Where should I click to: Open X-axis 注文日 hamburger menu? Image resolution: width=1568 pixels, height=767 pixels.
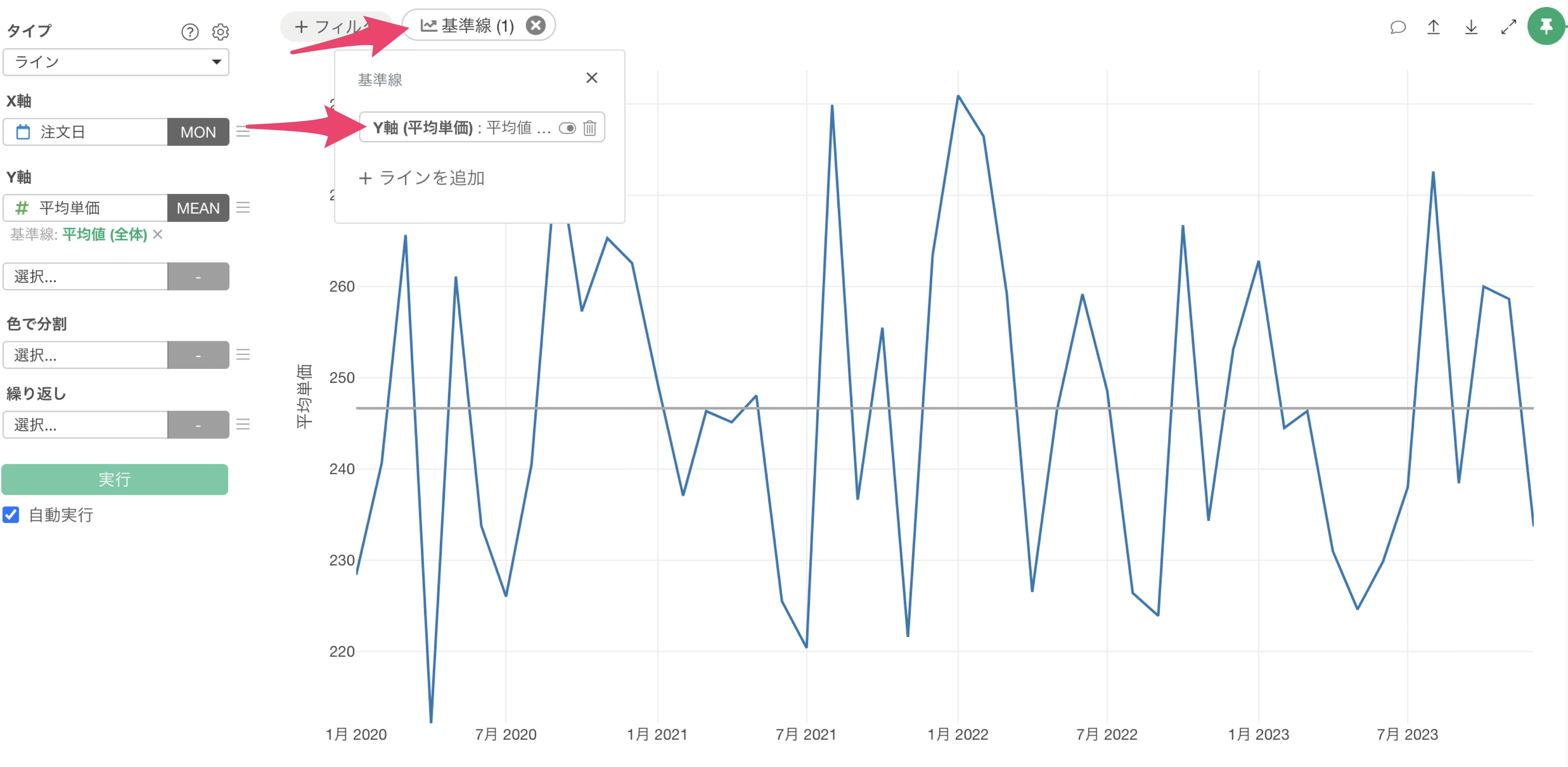coord(243,132)
